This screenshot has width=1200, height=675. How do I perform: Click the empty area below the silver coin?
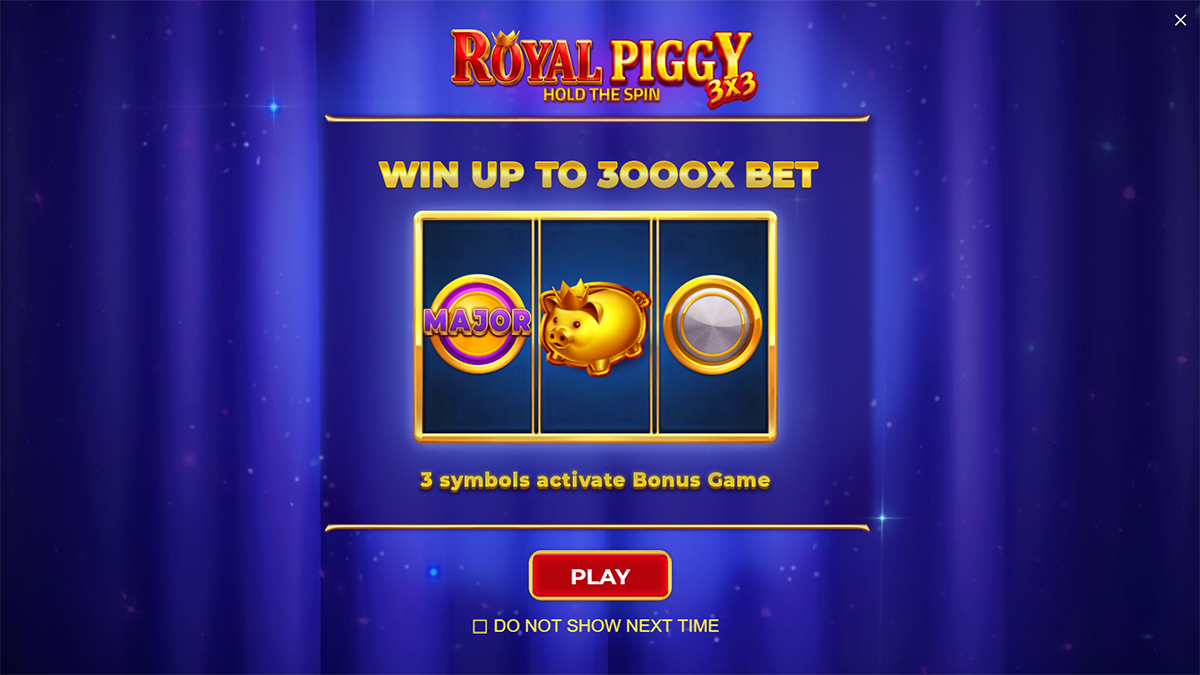pos(713,404)
